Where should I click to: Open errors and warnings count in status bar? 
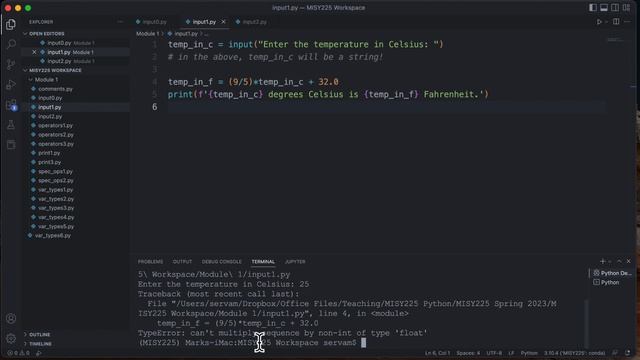(x=18, y=353)
